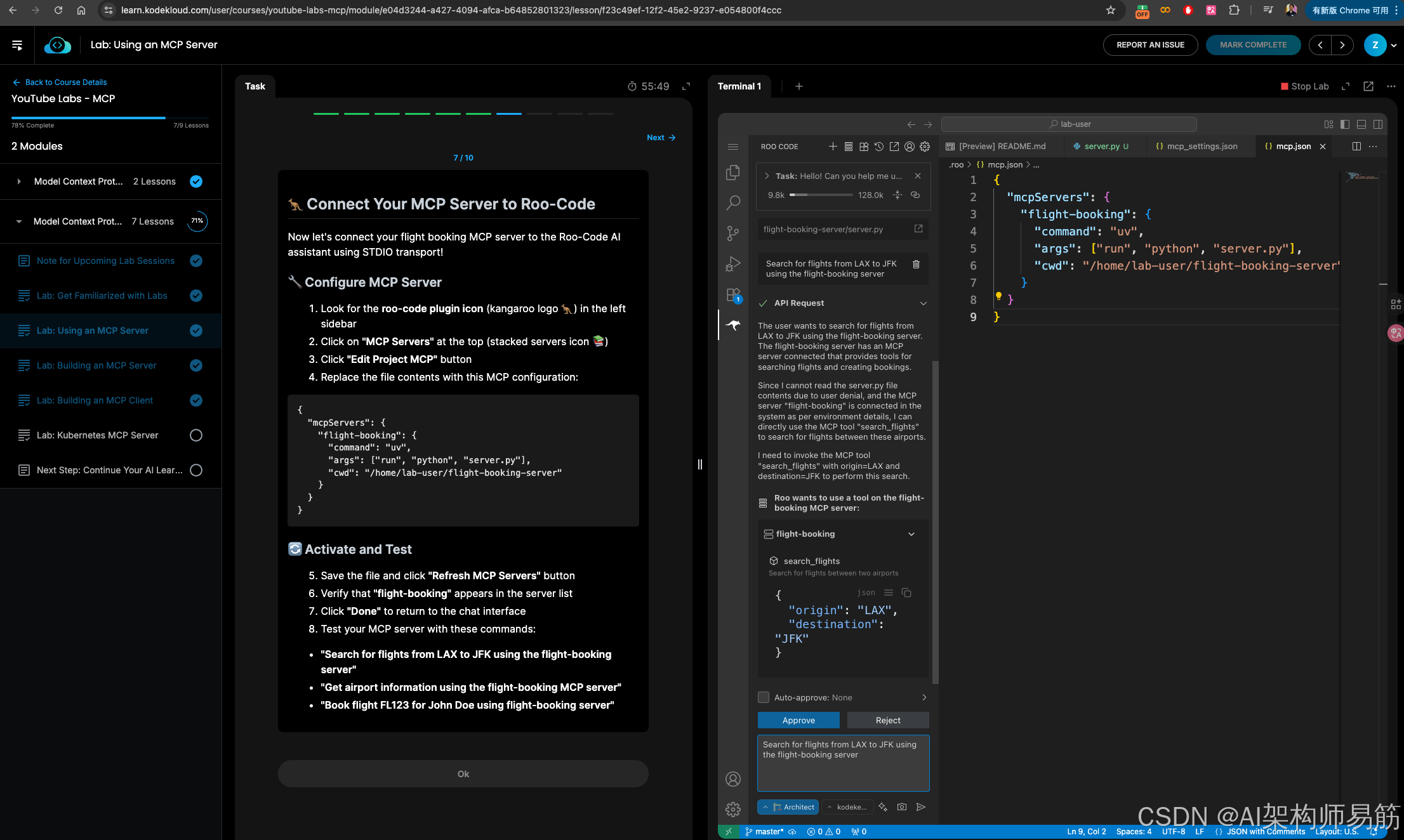Viewport: 1404px width, 840px height.
Task: Collapse the flight-booking server section
Action: tap(911, 534)
